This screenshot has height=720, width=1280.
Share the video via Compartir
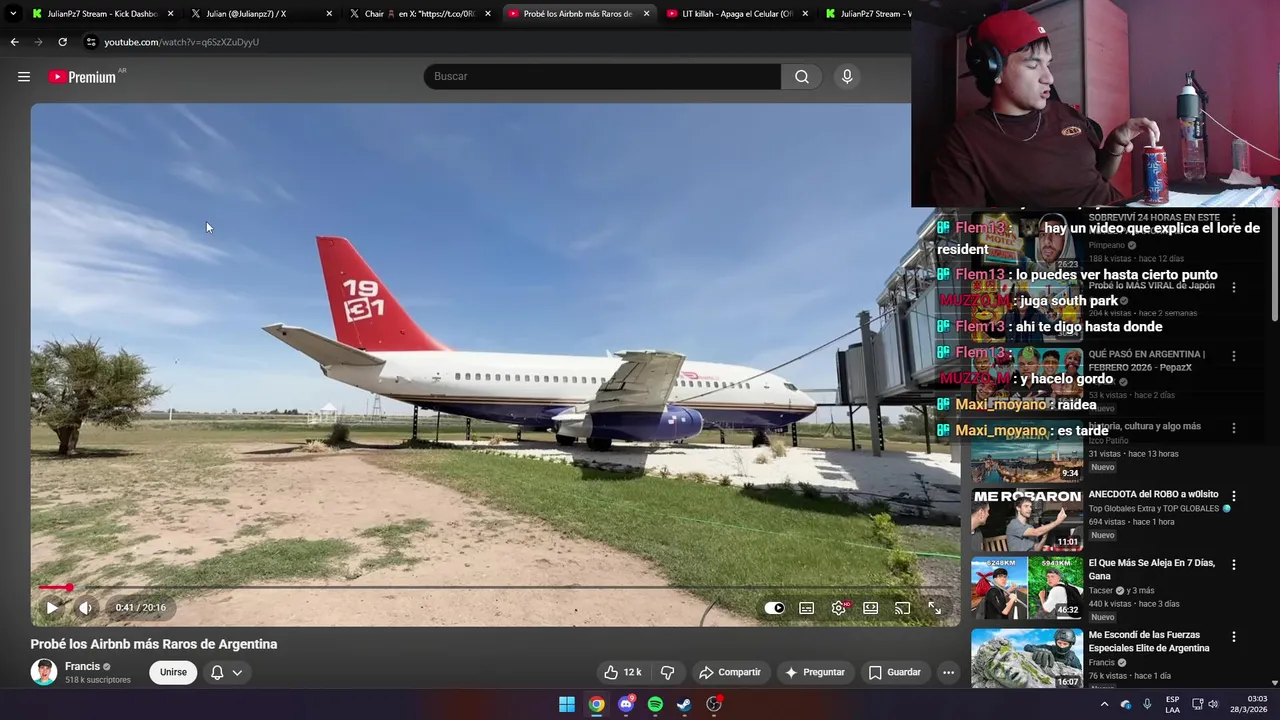click(730, 672)
